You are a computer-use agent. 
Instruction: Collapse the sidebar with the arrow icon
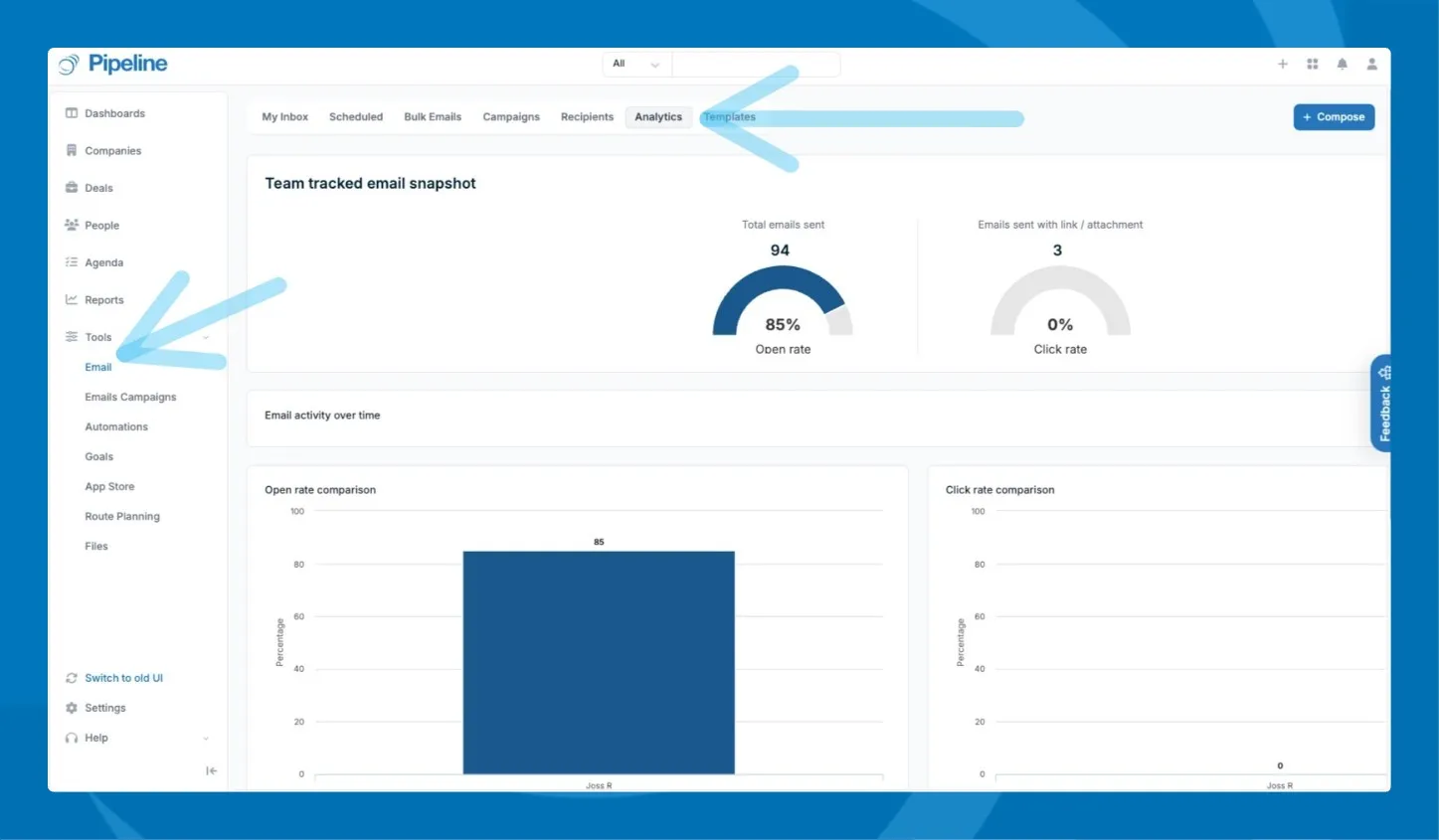[211, 770]
